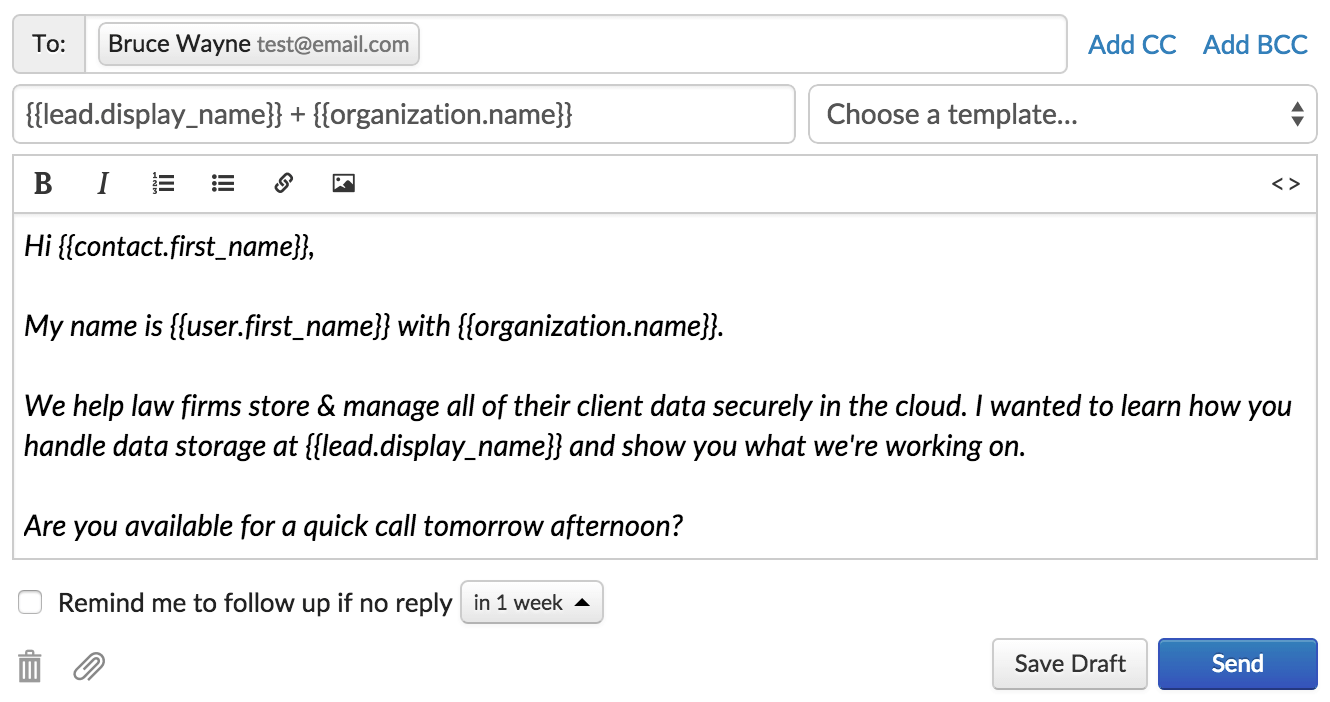This screenshot has width=1330, height=702.
Task: Insert an image into the email
Action: click(344, 184)
